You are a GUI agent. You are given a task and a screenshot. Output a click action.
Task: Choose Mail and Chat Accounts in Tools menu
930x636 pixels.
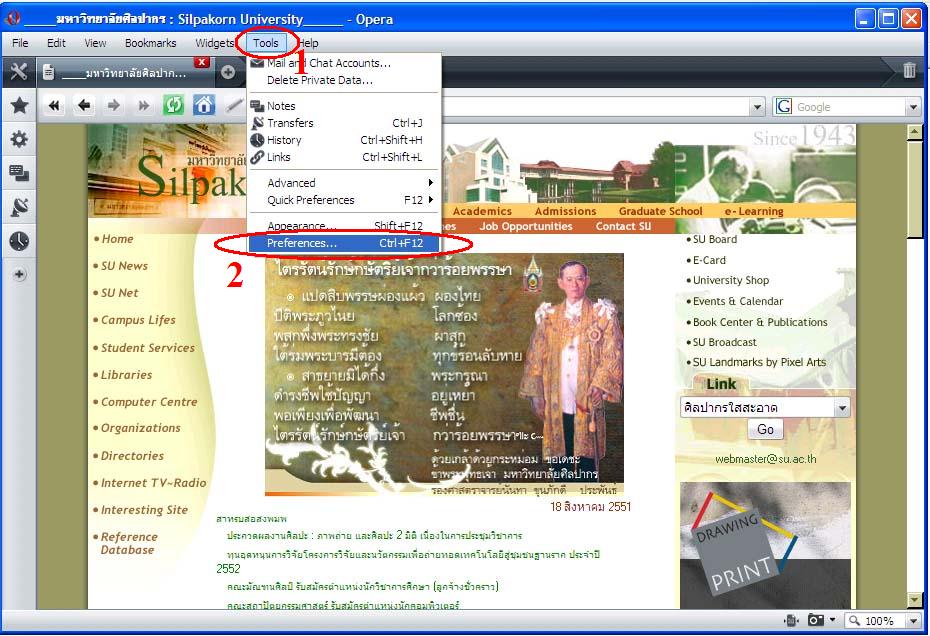(x=344, y=63)
